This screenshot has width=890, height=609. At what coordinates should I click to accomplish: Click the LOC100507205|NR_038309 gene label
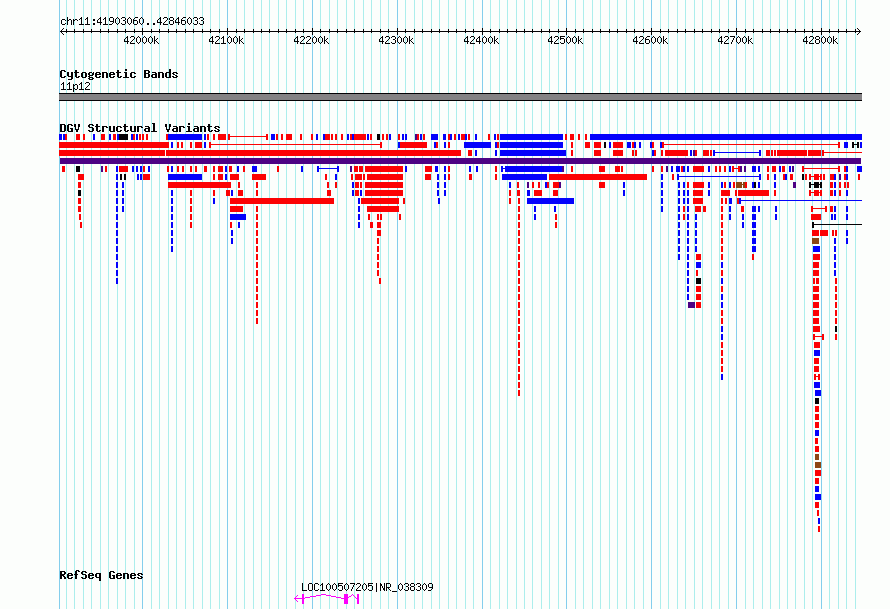367,587
